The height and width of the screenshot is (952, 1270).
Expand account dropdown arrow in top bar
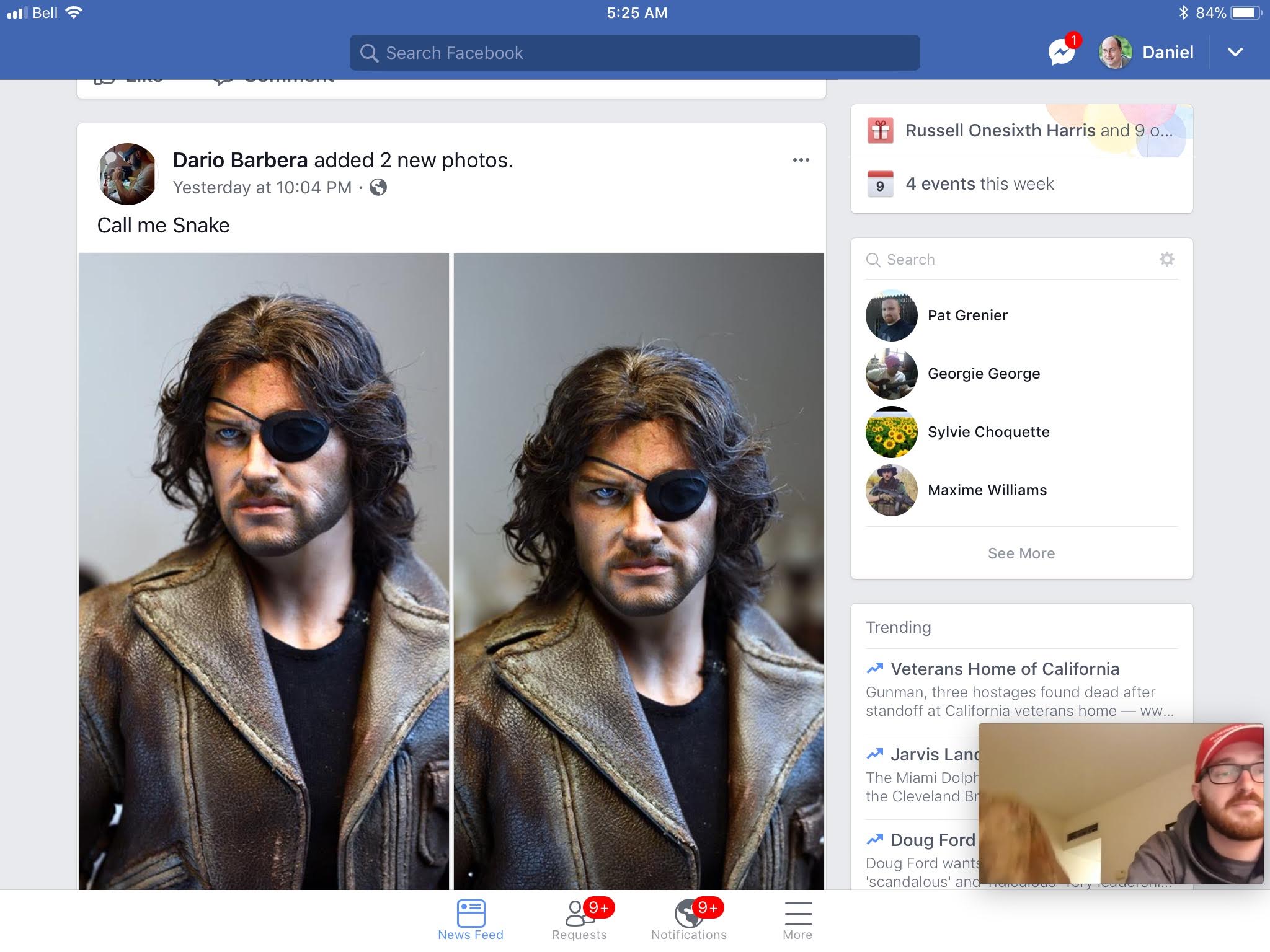[x=1235, y=52]
